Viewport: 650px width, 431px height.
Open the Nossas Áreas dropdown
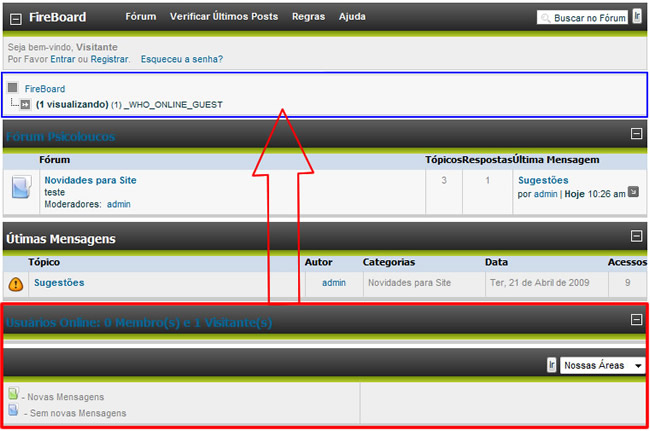(x=602, y=366)
